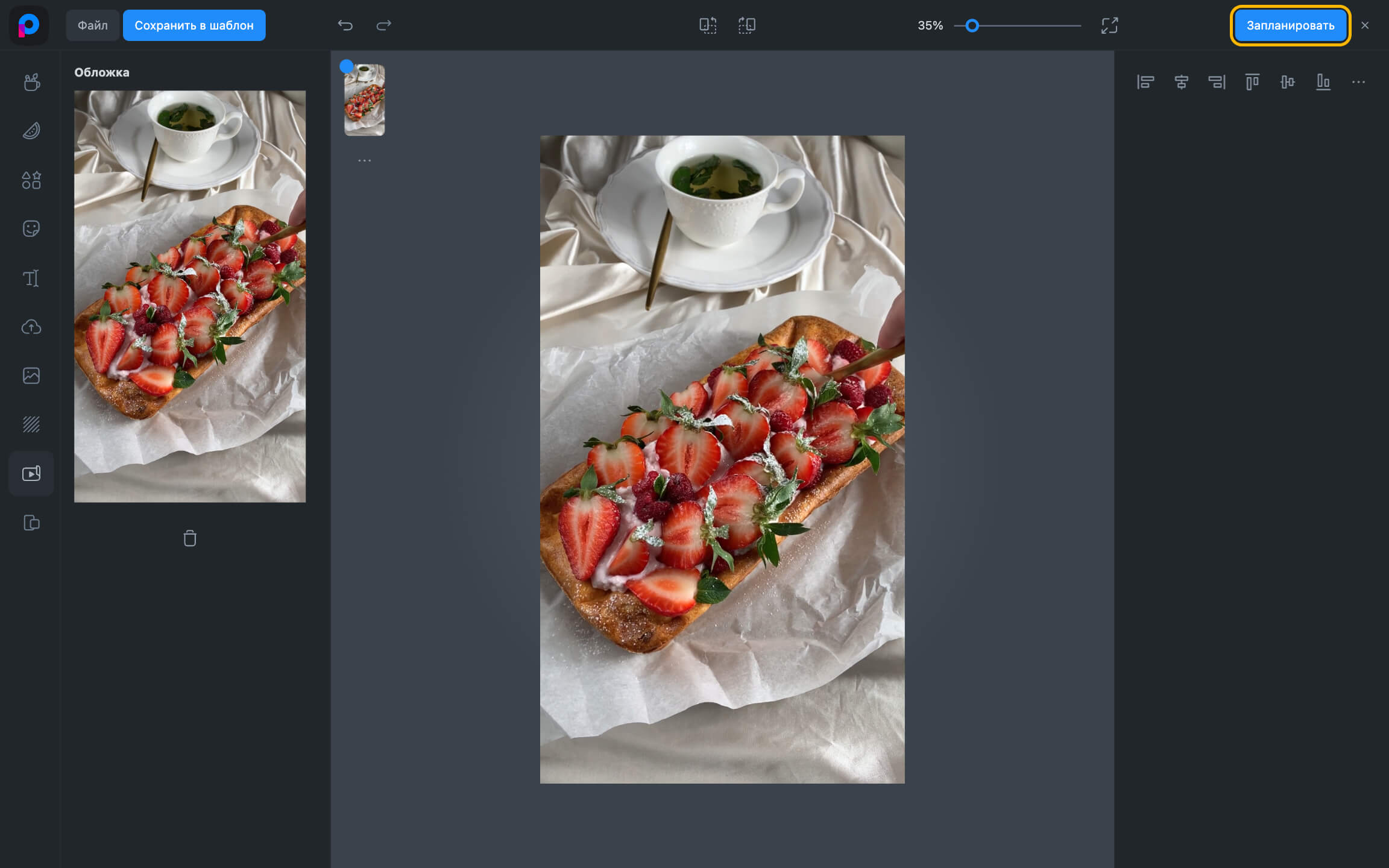This screenshot has height=868, width=1389.
Task: Open the text tool in sidebar
Action: [x=31, y=278]
